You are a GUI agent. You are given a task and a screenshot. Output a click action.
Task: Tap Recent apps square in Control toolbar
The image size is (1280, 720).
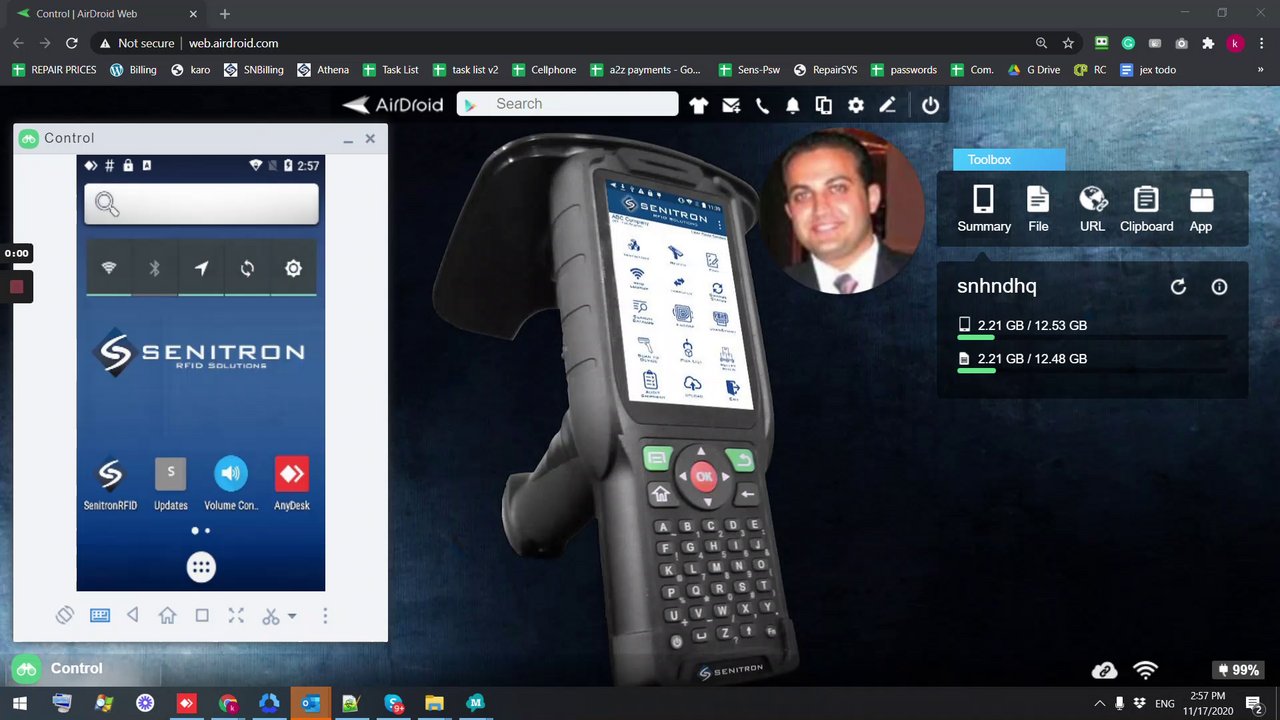(x=202, y=616)
